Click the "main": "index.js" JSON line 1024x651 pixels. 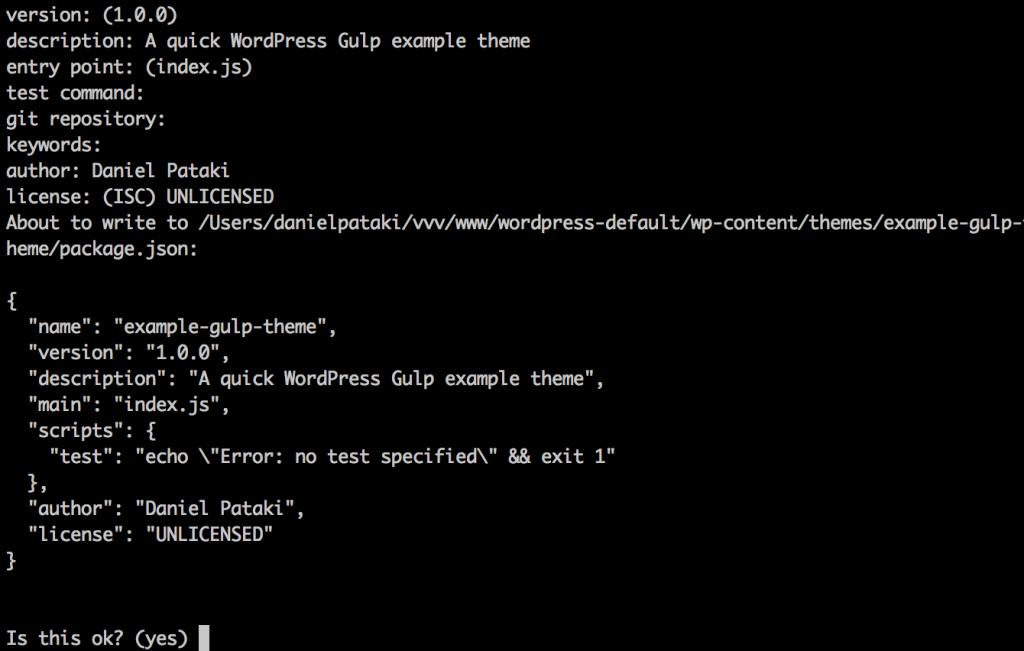point(130,405)
